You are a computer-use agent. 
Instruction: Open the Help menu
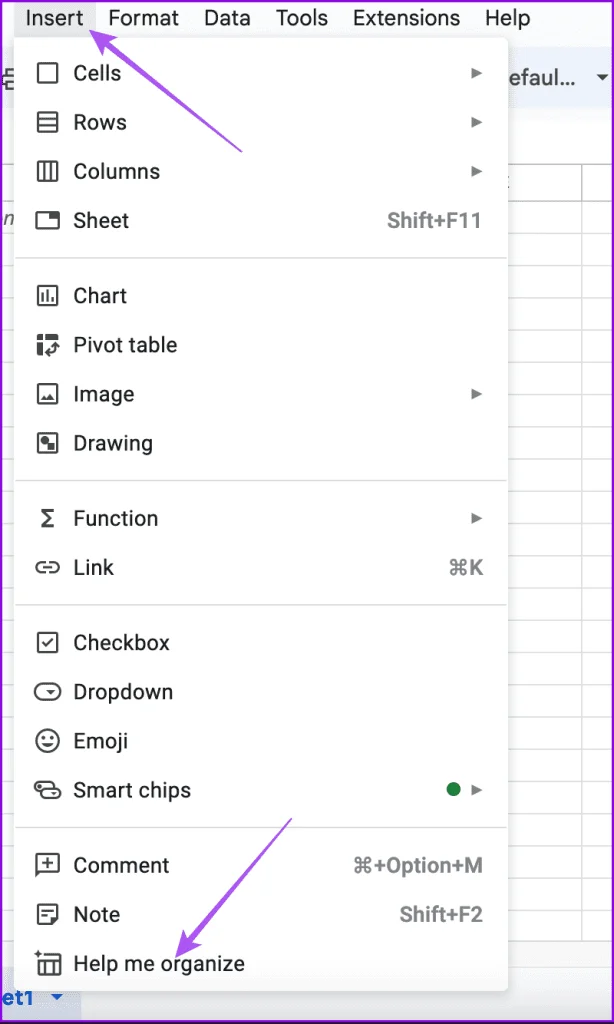507,18
